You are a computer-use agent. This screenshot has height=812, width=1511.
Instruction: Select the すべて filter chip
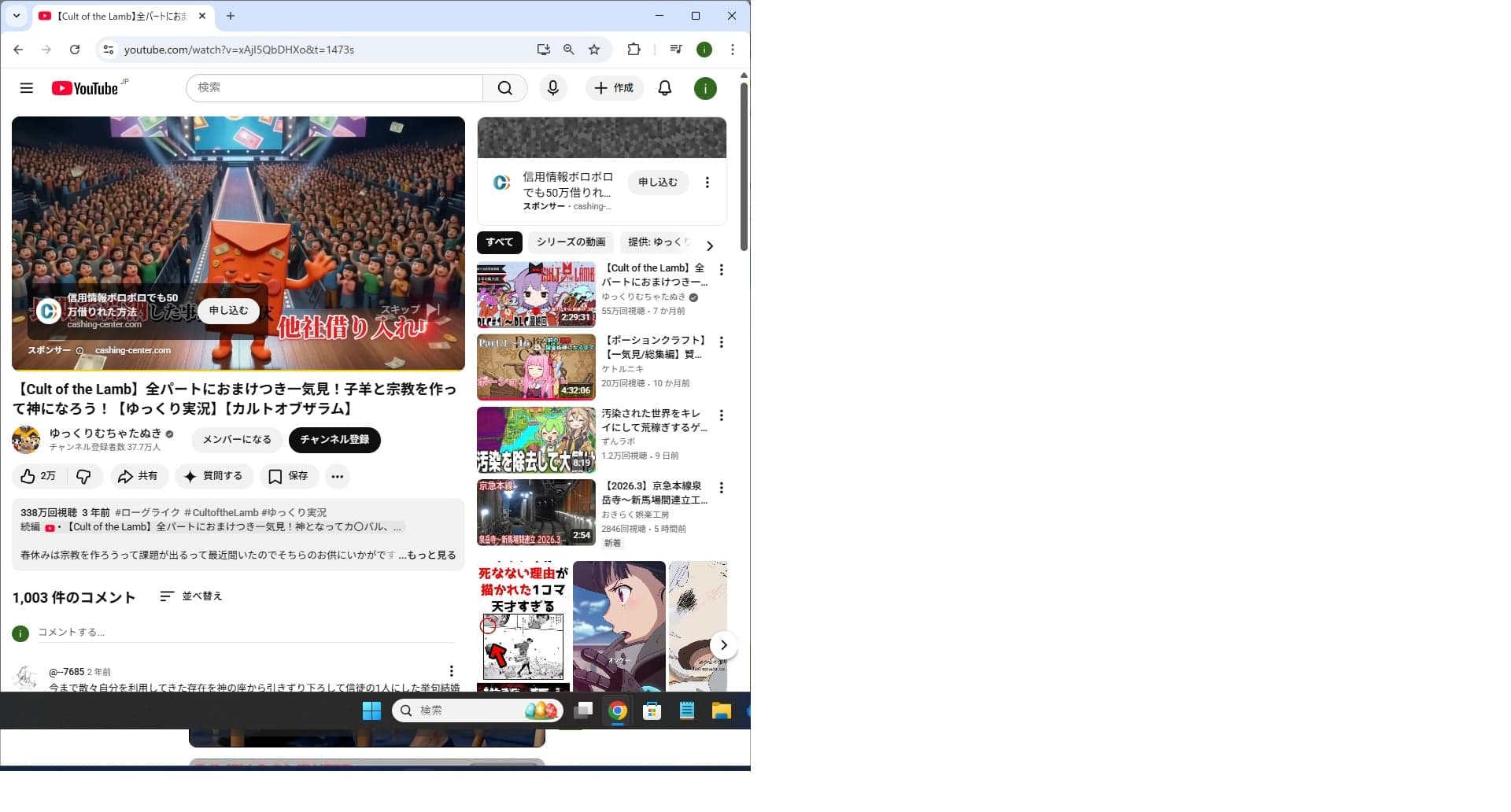click(x=499, y=242)
